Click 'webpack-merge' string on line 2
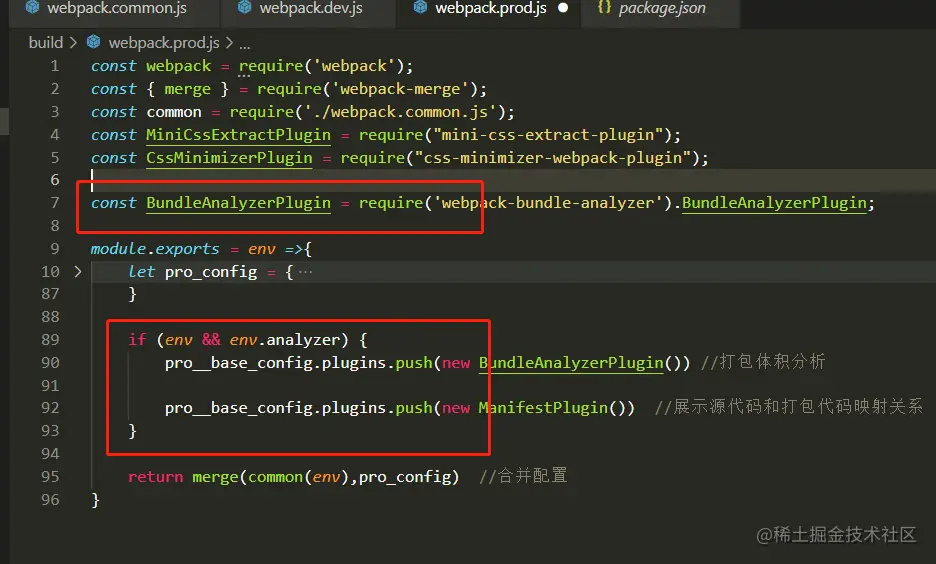The image size is (936, 564). pyautogui.click(x=400, y=89)
